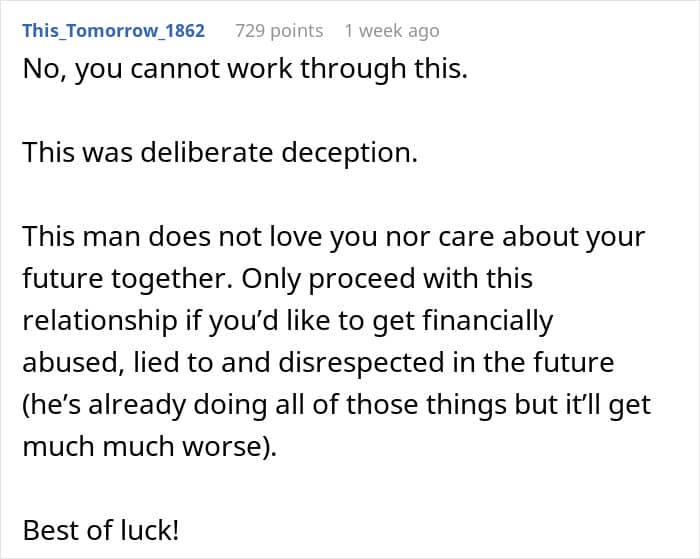Click the word 'deliberate' in the second paragraph
This screenshot has height=559, width=700.
click(207, 153)
